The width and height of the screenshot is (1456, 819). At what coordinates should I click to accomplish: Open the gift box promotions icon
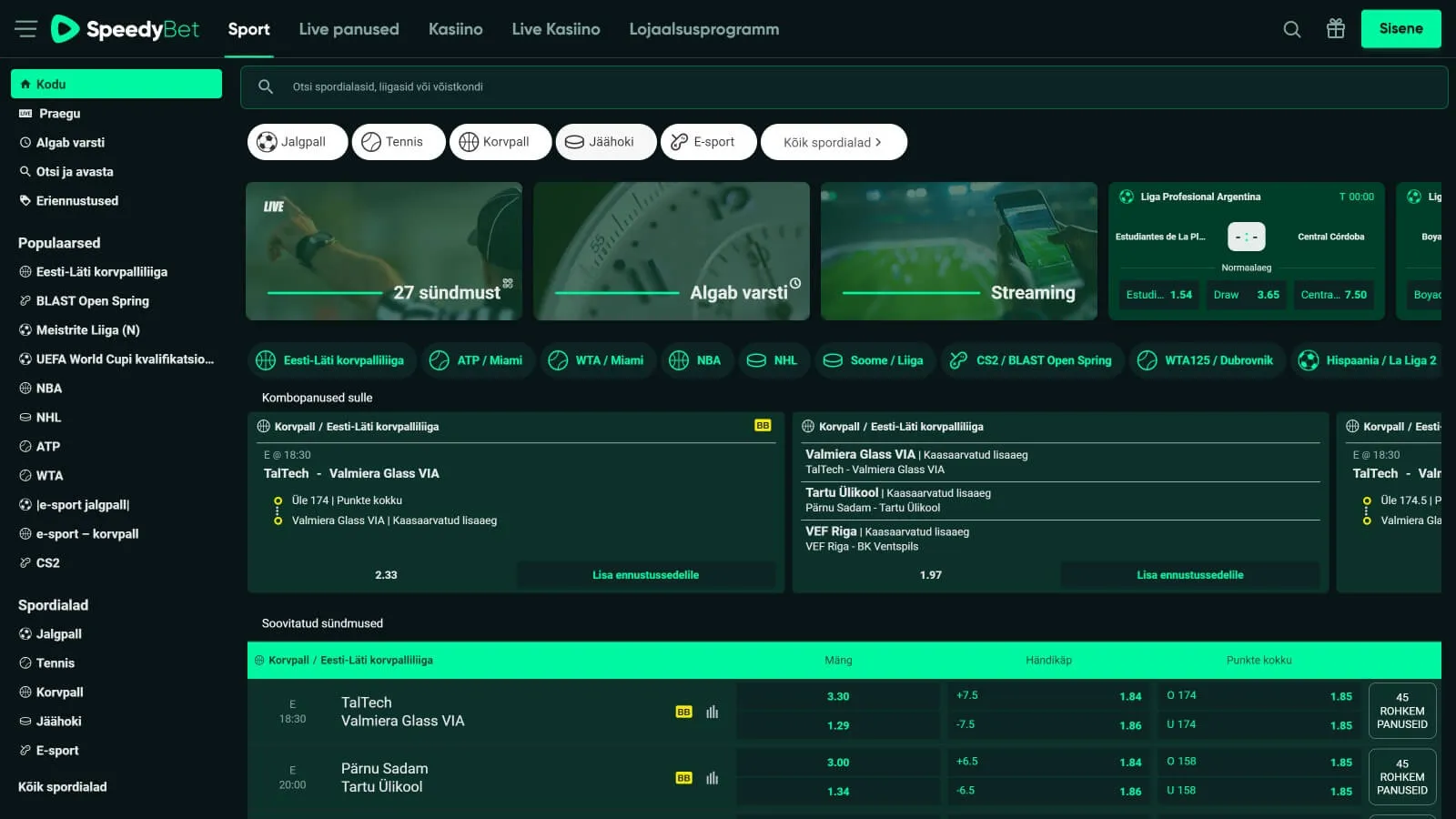pyautogui.click(x=1335, y=29)
